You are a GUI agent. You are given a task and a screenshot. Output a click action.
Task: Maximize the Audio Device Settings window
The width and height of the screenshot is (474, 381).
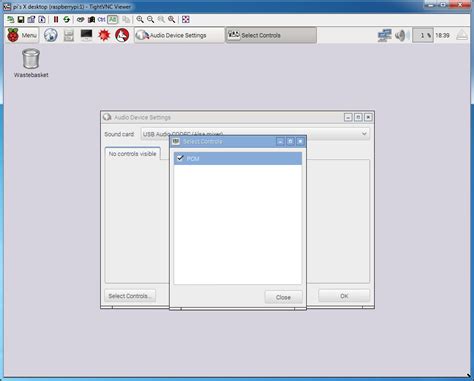tap(358, 117)
